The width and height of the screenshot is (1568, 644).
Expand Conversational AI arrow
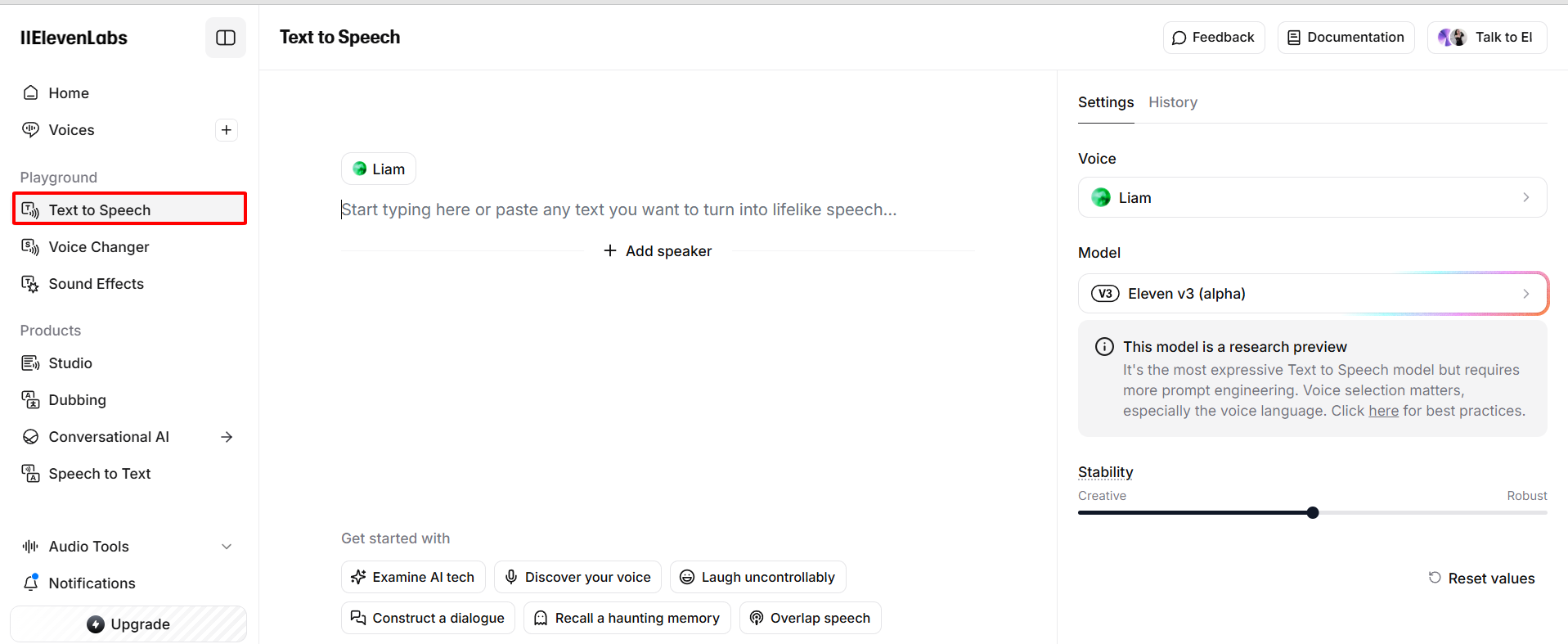click(227, 437)
